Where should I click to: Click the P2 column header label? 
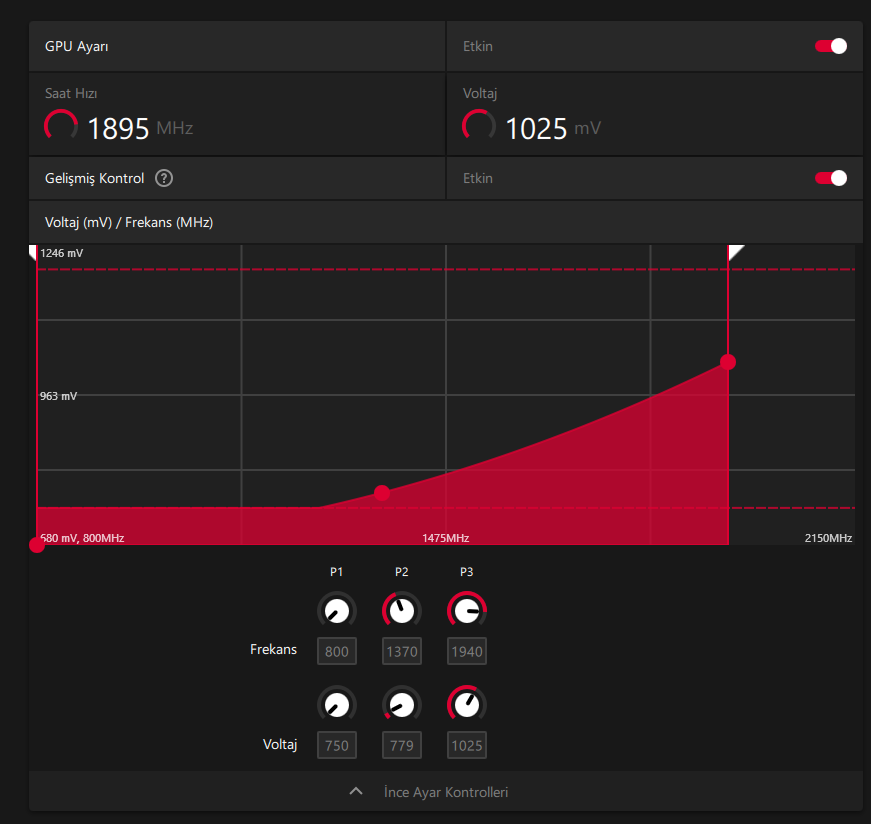coord(402,572)
